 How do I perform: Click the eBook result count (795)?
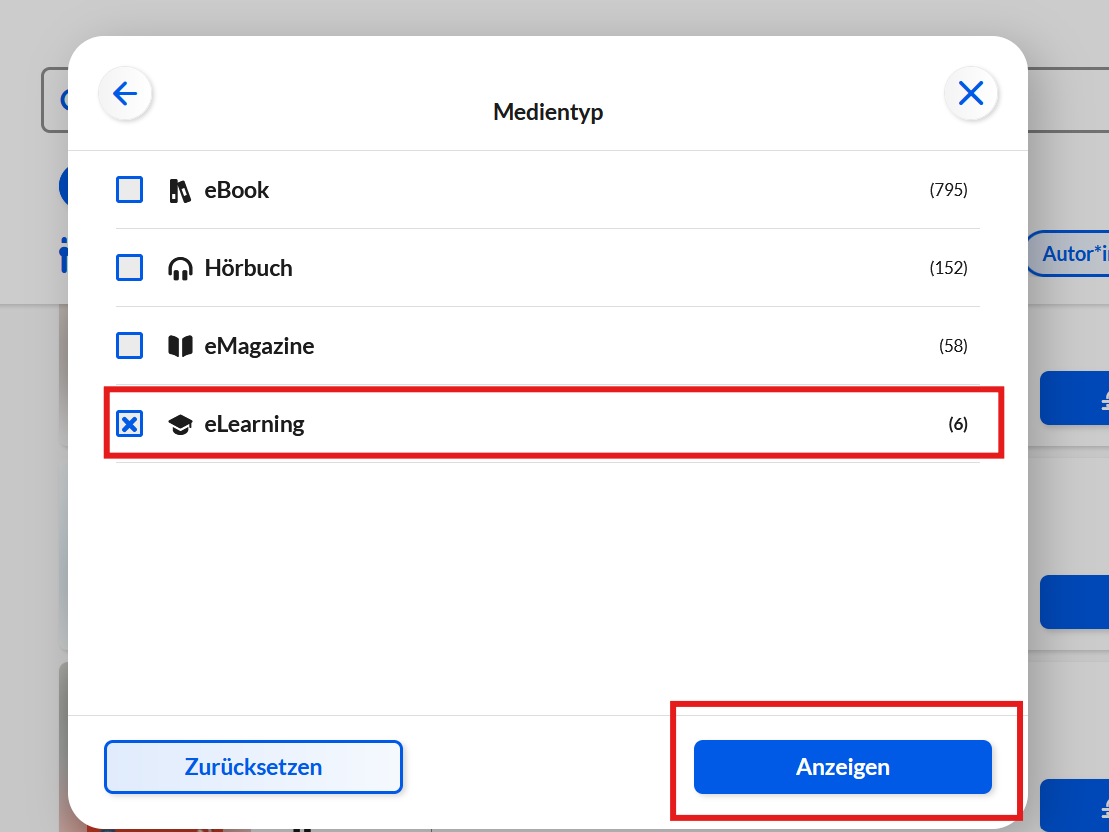click(948, 190)
